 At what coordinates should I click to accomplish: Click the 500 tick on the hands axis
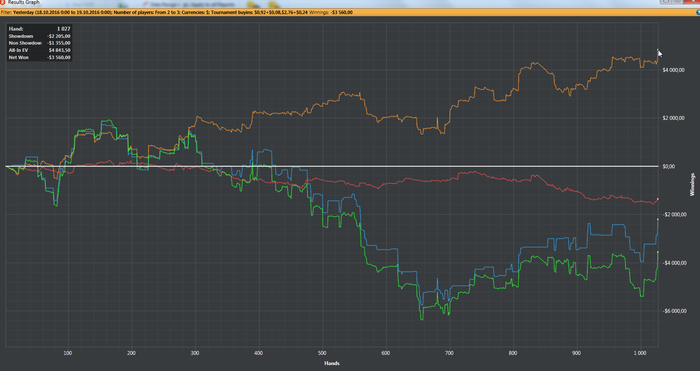click(322, 353)
